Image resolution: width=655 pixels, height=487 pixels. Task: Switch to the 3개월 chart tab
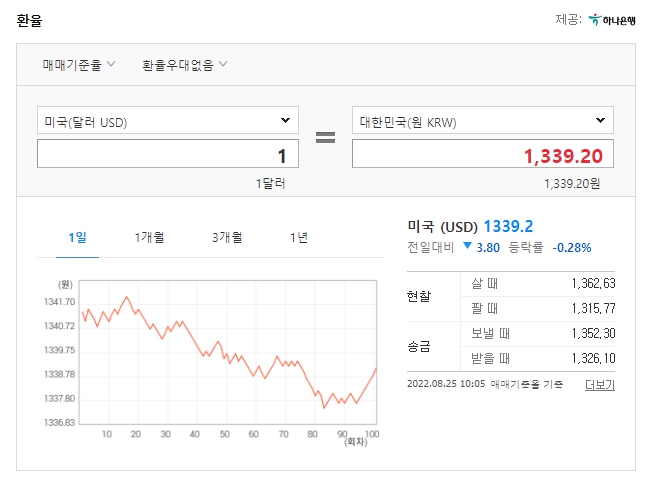point(227,238)
